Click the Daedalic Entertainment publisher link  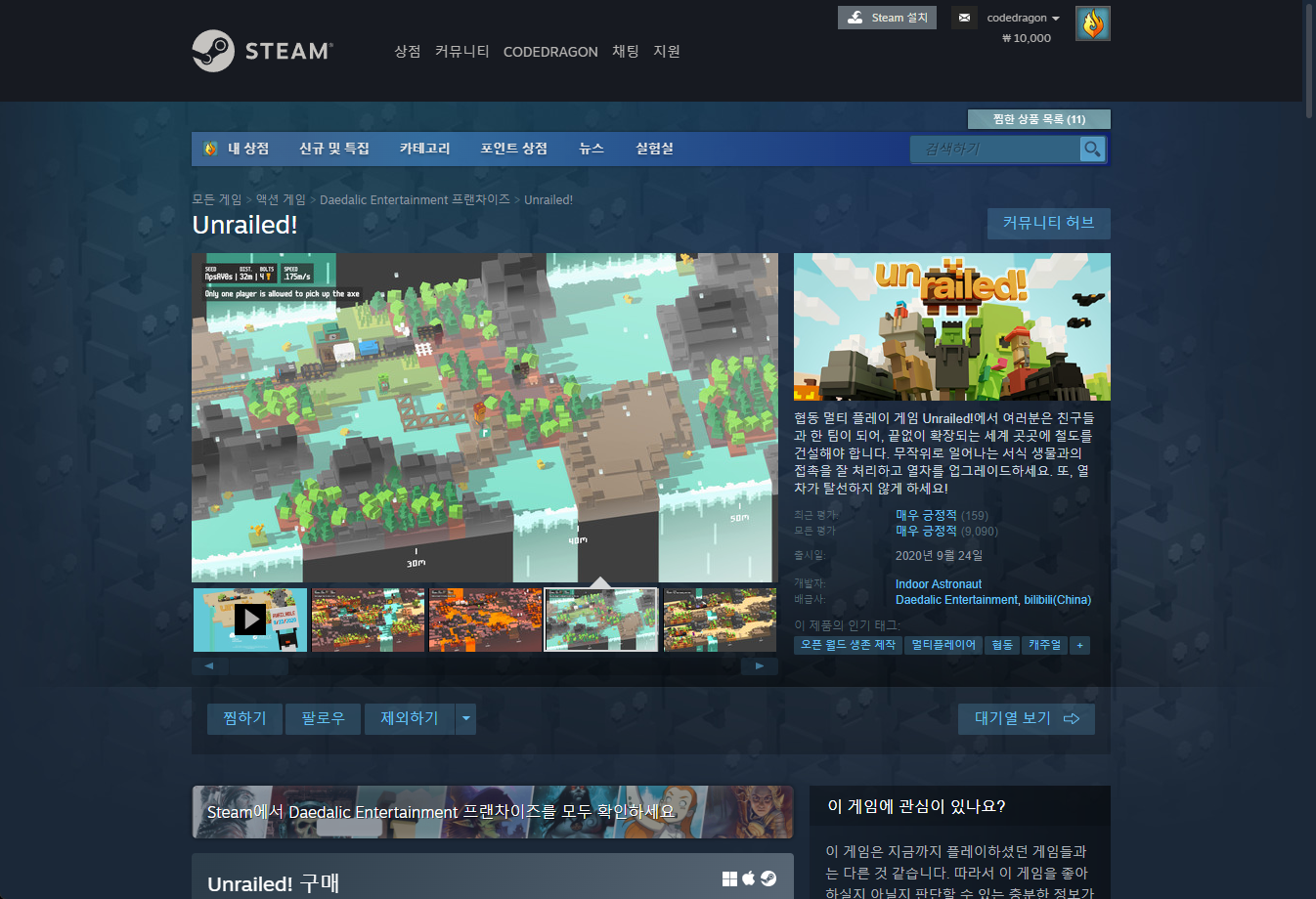point(956,600)
